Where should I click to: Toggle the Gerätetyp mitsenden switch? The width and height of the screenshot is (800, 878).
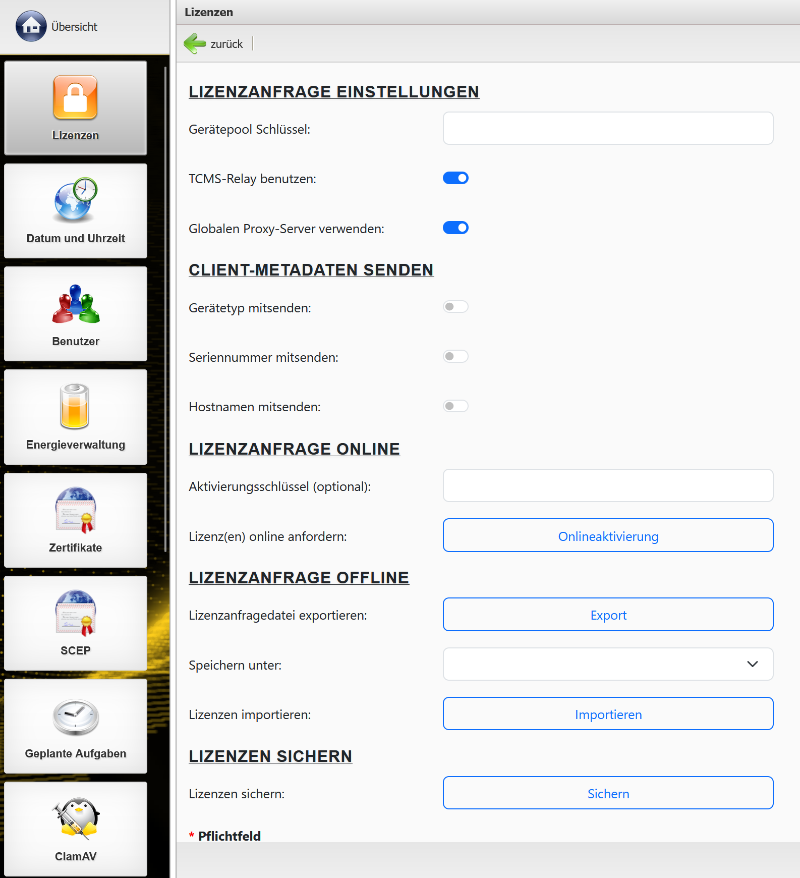pyautogui.click(x=456, y=307)
